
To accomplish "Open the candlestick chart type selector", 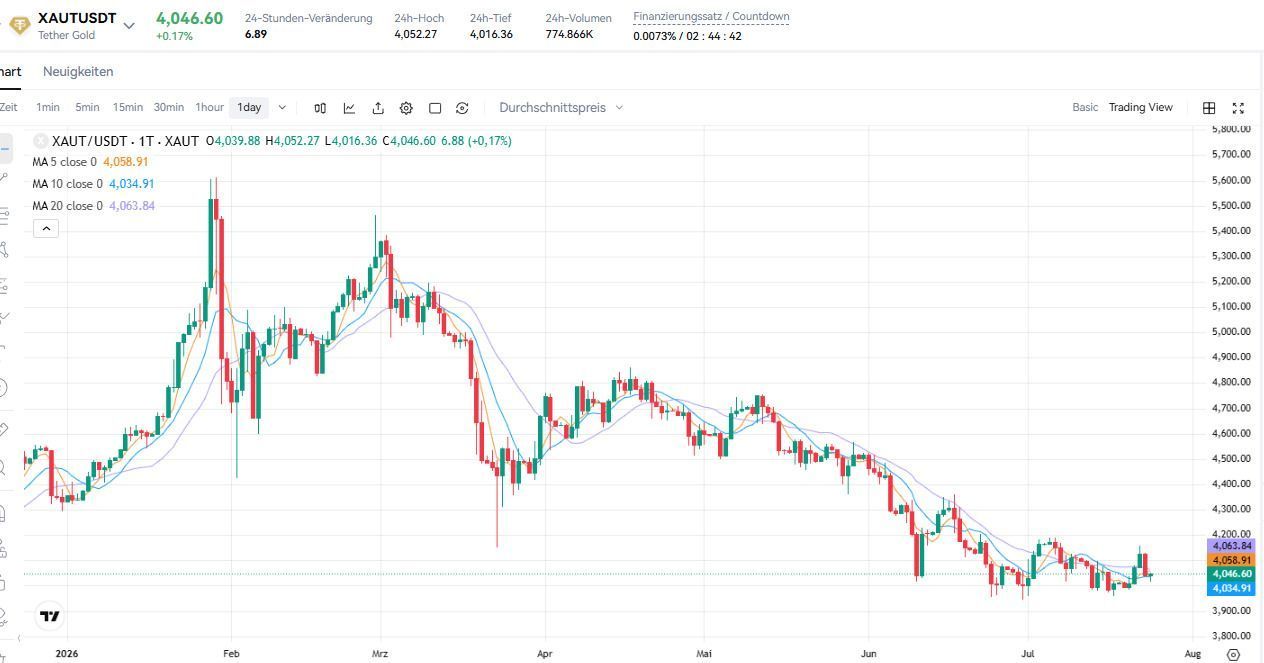I will 320,108.
